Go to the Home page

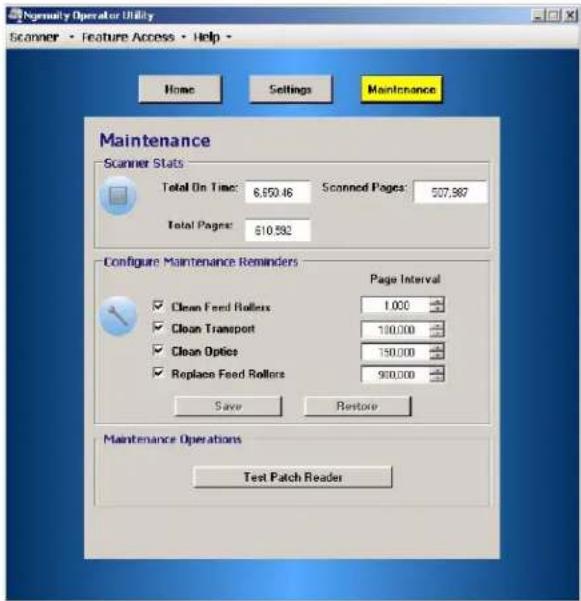[x=180, y=89]
